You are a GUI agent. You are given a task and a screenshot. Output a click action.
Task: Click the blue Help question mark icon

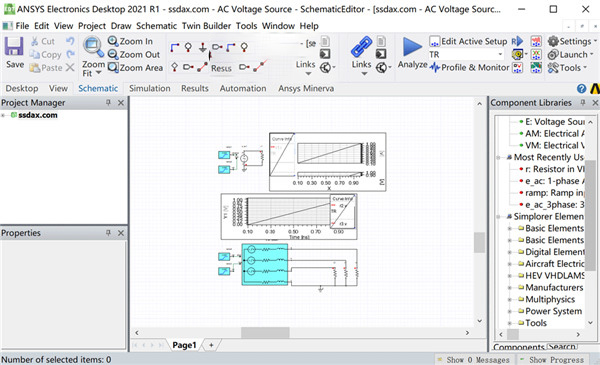(x=581, y=88)
